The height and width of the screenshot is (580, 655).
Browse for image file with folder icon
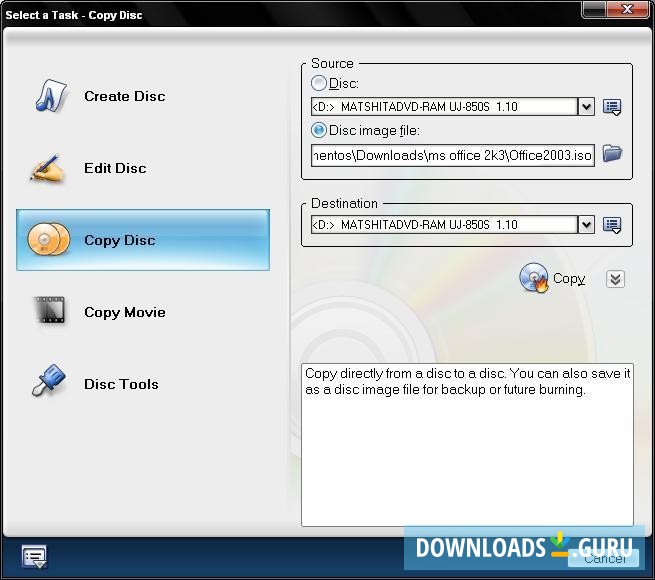tap(612, 154)
